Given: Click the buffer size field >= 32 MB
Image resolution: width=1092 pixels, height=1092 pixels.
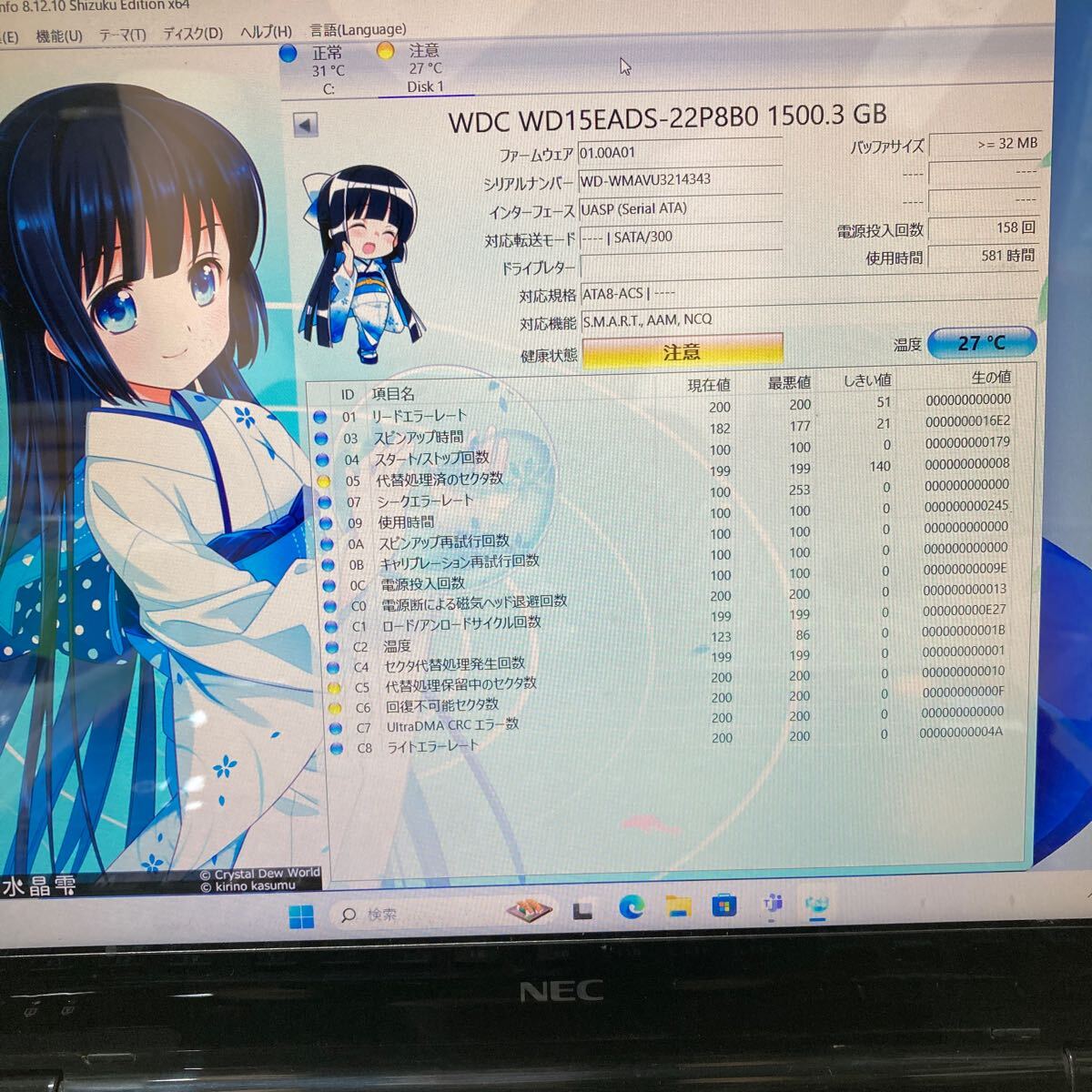Looking at the screenshot, I should [x=984, y=144].
